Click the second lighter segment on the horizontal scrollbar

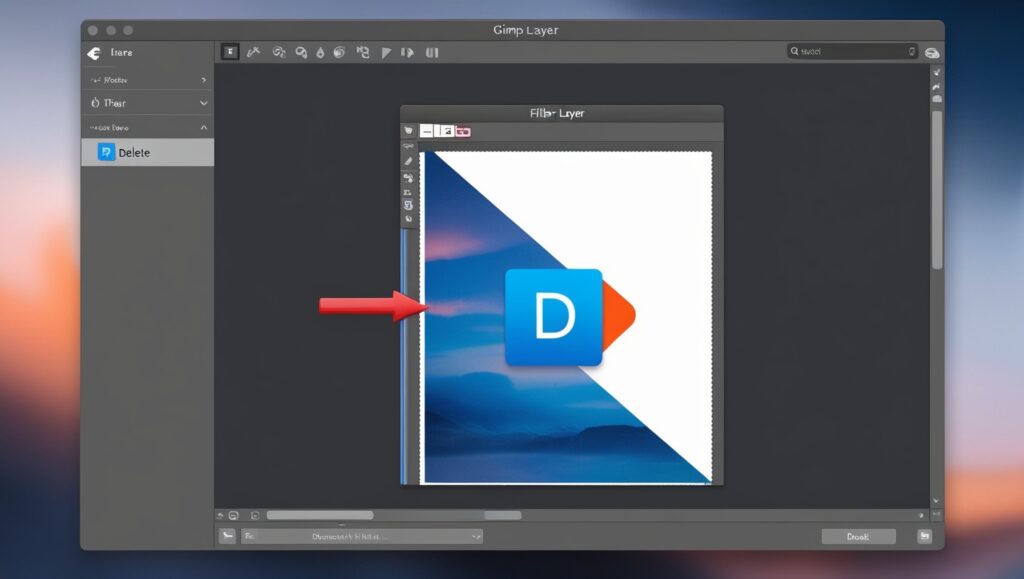[502, 515]
